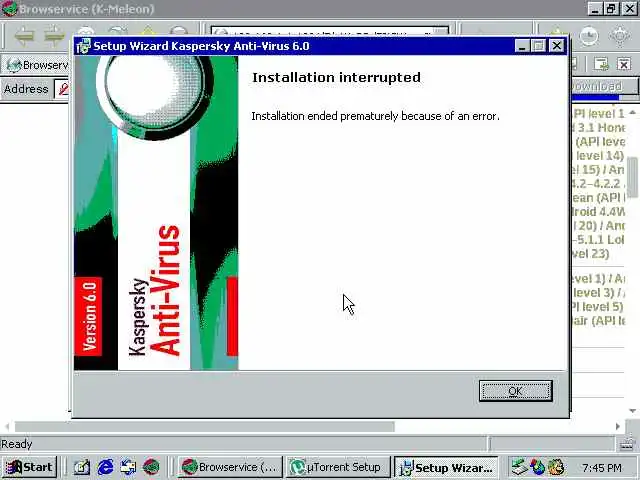Viewport: 640px width, 480px height.
Task: Click the notepad quick launch icon beside Start
Action: pos(82,467)
